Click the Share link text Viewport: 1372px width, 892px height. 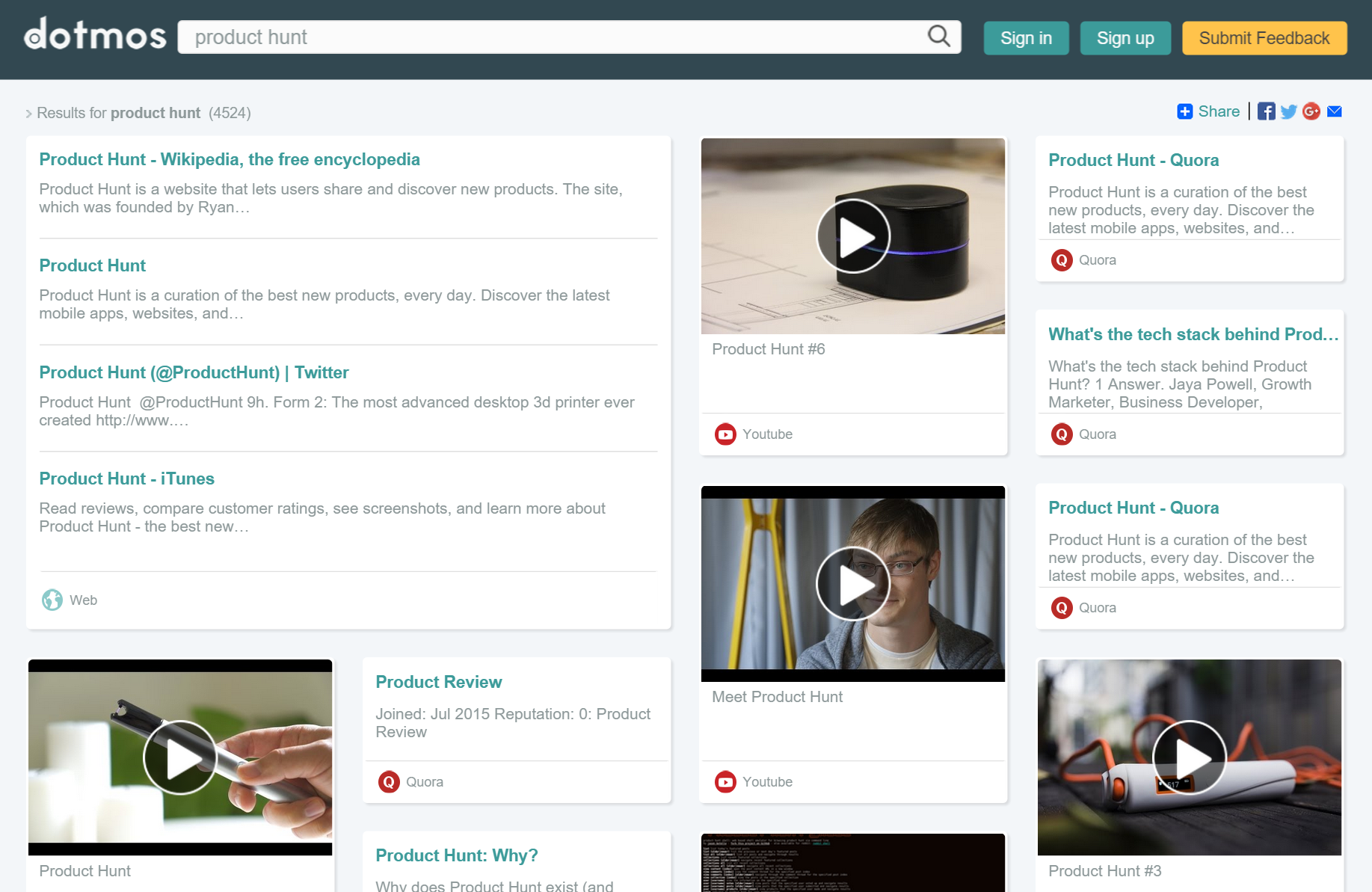[1219, 111]
